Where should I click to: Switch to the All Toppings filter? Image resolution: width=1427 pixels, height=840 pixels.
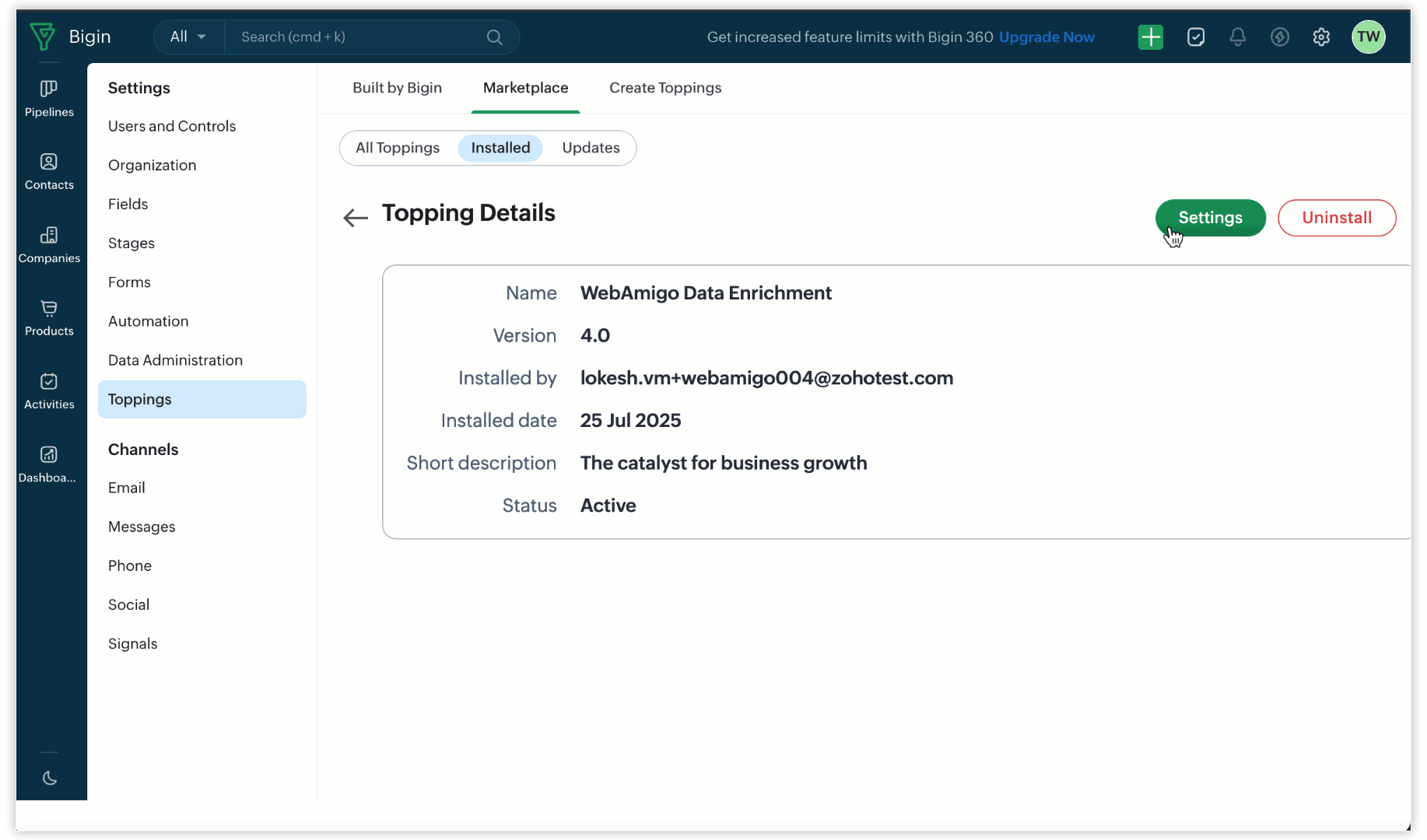[398, 148]
